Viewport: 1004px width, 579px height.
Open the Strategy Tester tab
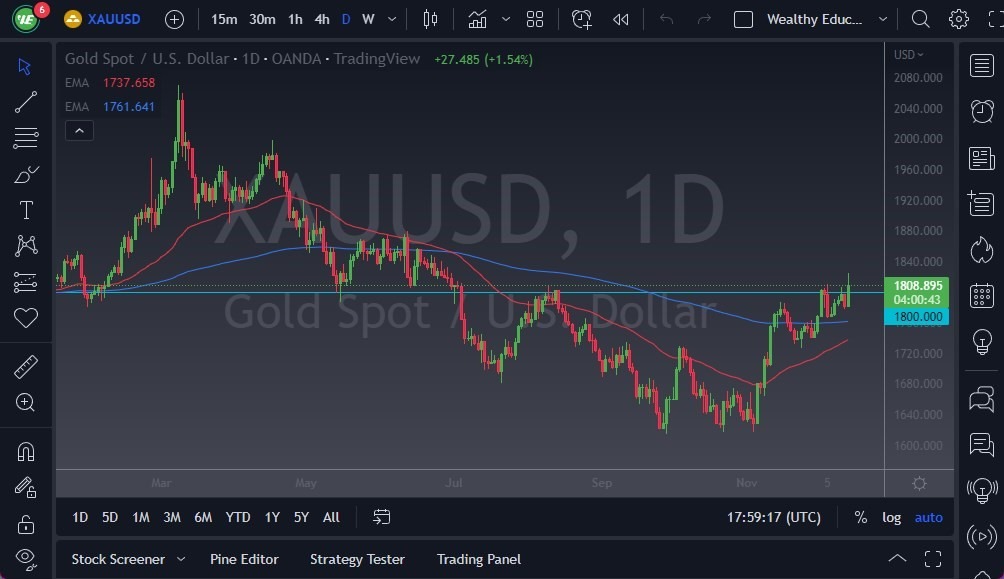tap(357, 559)
